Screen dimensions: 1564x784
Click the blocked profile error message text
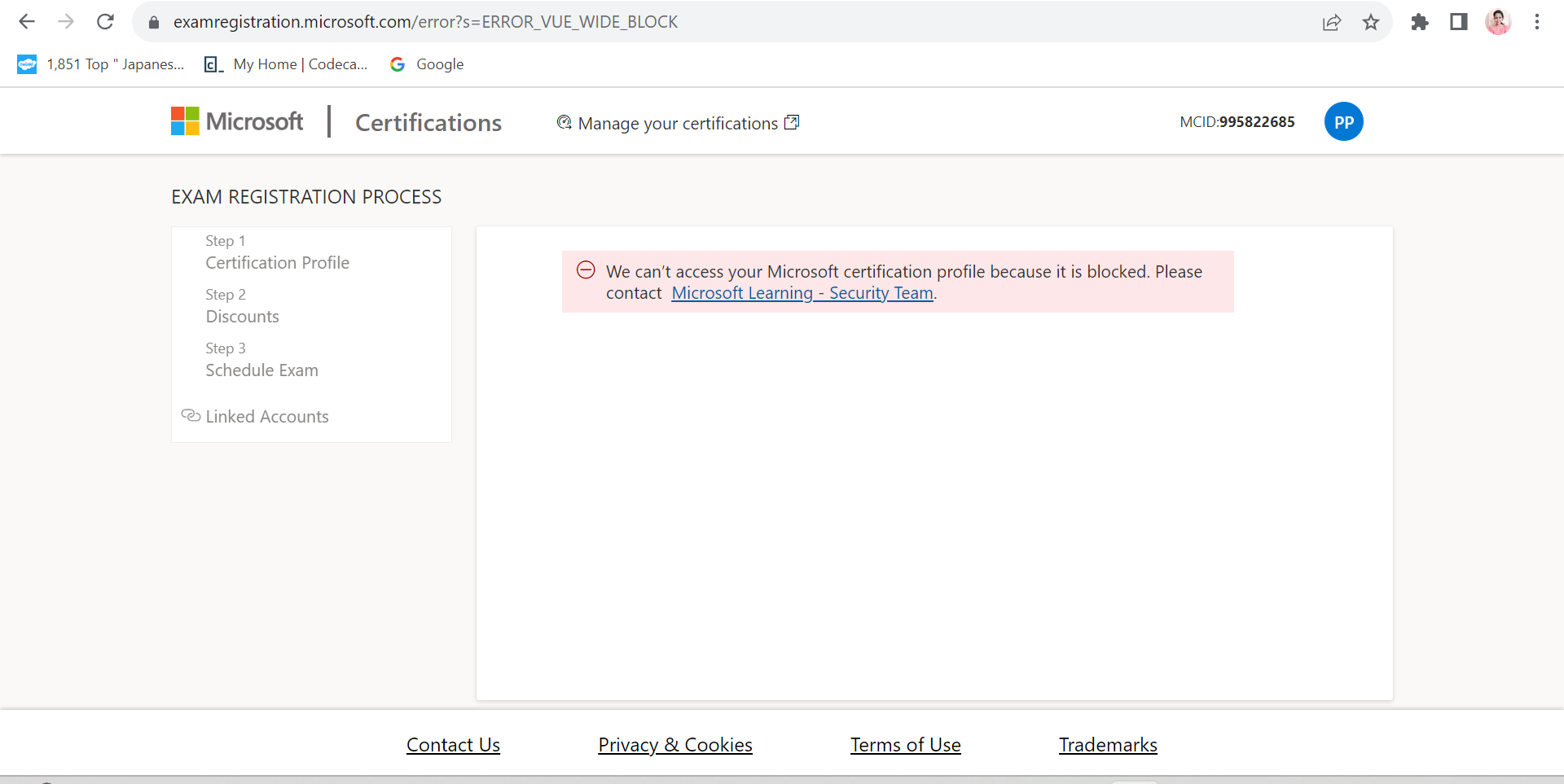pos(904,283)
